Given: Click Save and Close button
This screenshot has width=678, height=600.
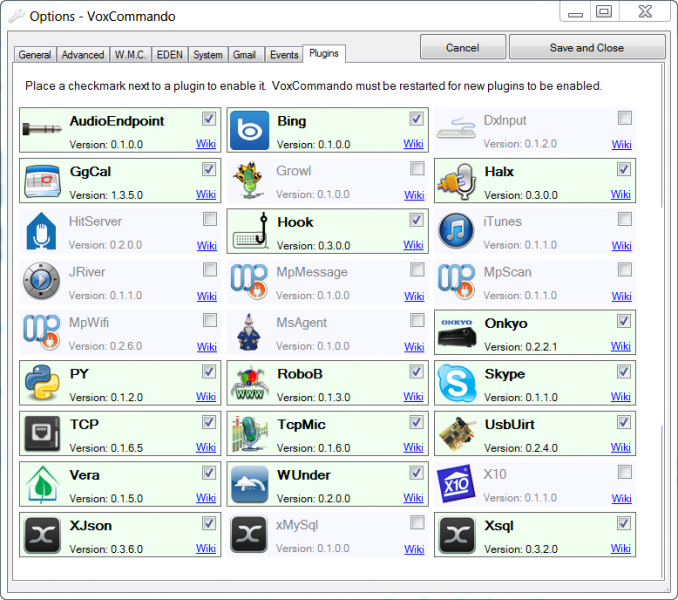Looking at the screenshot, I should (x=587, y=48).
